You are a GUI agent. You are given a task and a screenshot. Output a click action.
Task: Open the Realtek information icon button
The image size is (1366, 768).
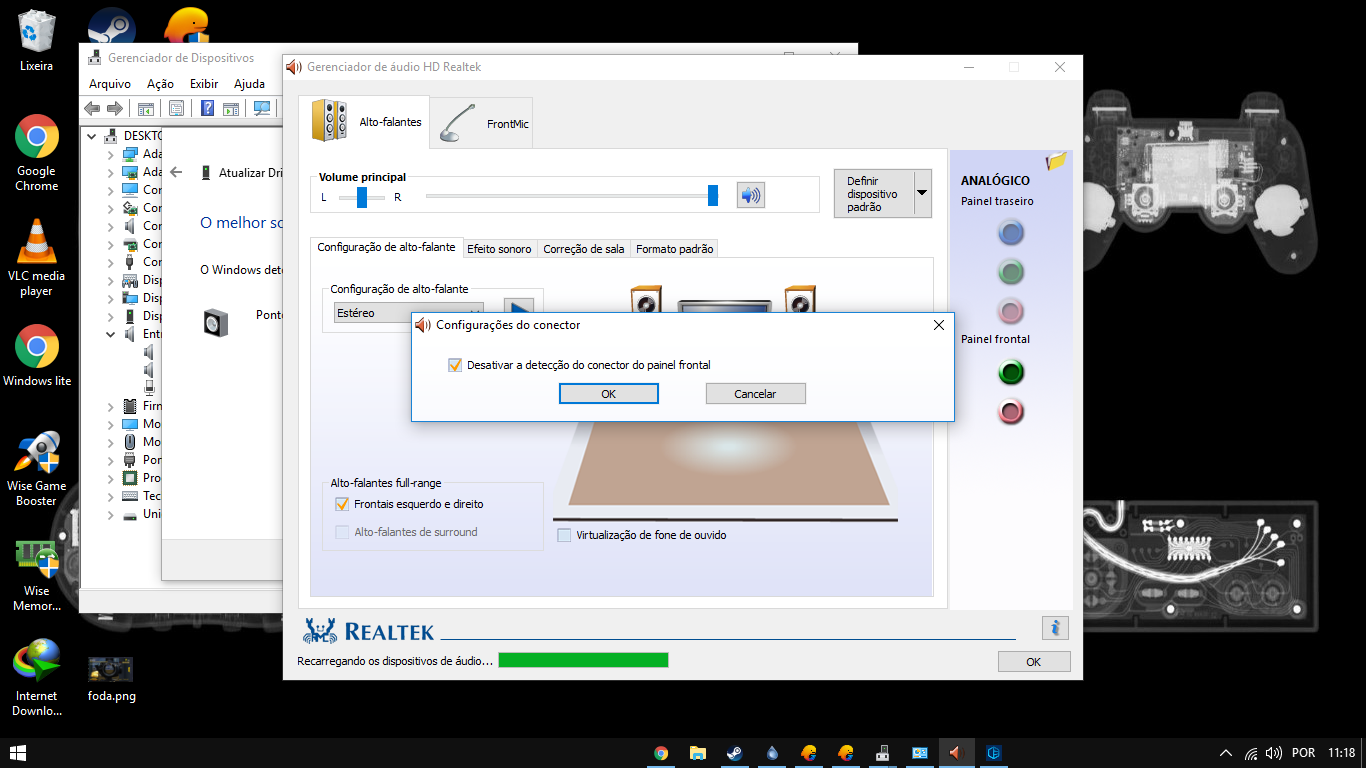1055,628
